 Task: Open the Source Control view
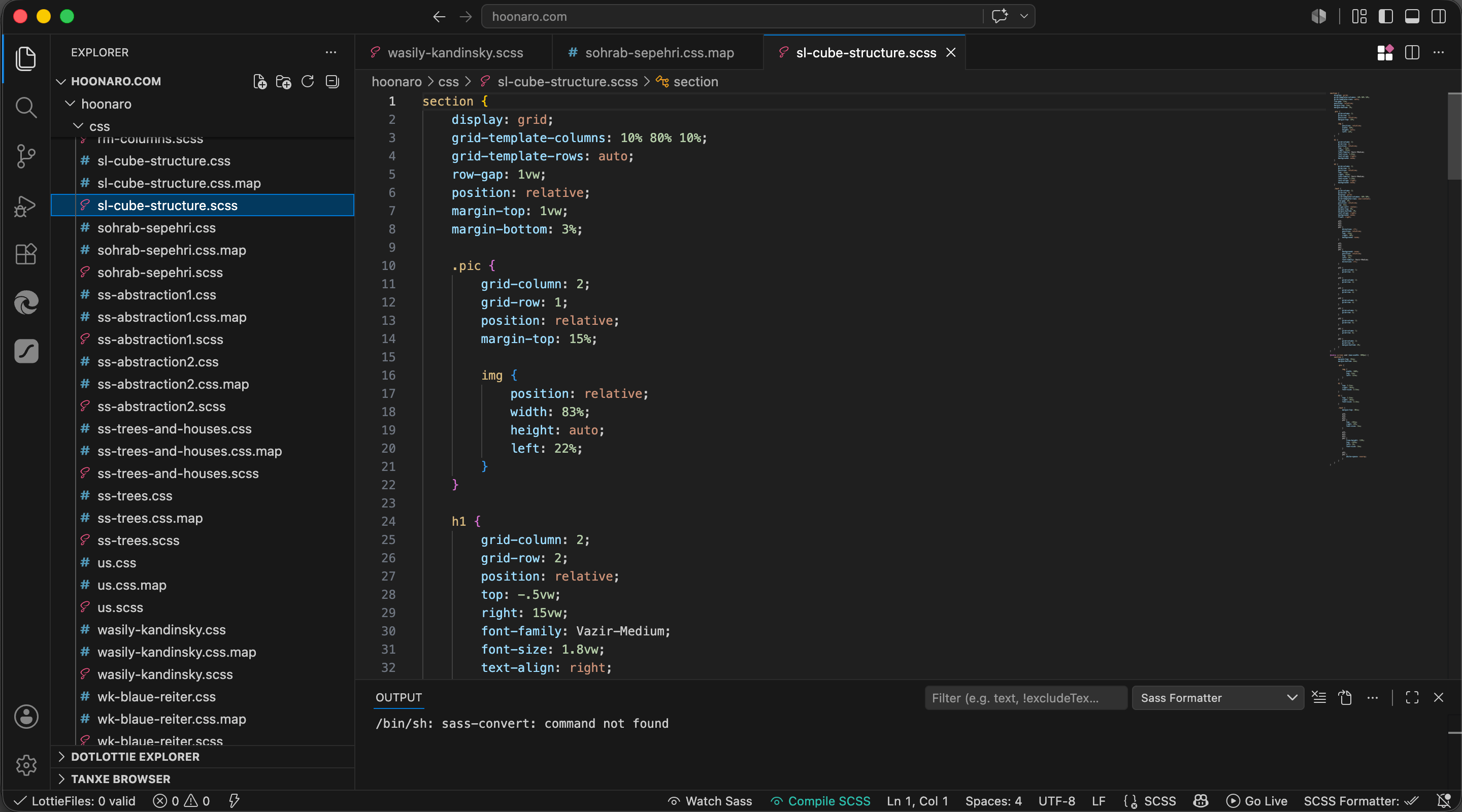26,156
